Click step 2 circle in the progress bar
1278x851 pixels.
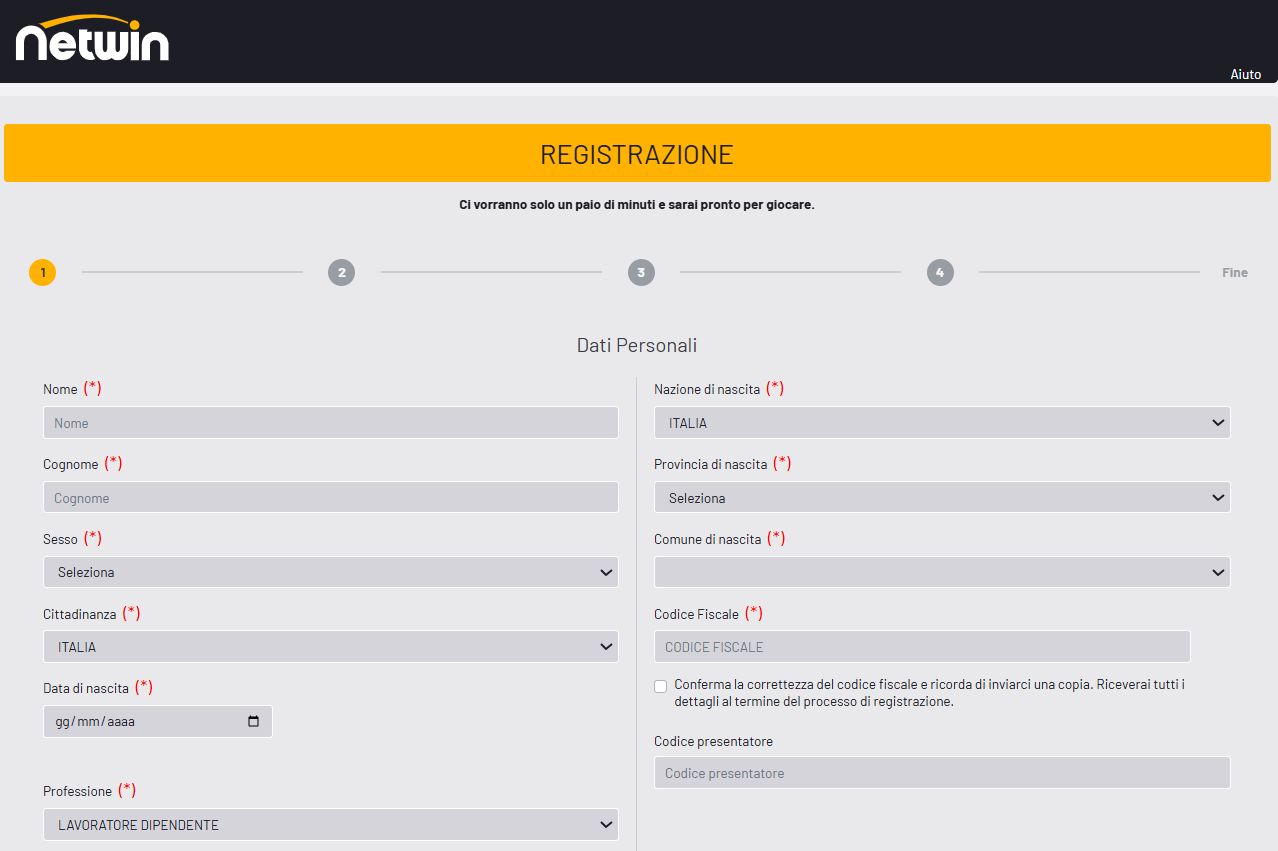tap(341, 271)
